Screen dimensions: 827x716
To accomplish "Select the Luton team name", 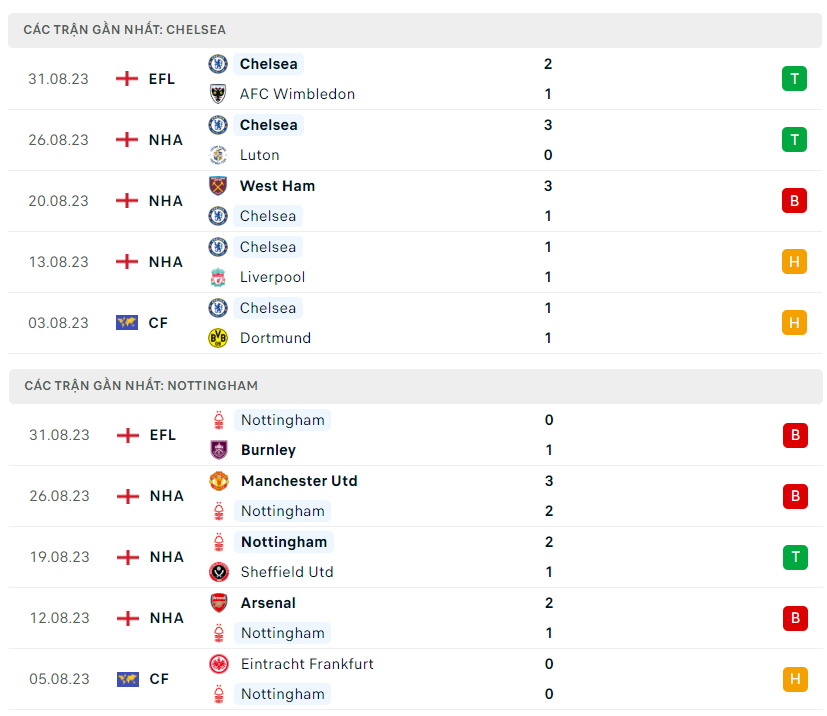I will (x=260, y=155).
